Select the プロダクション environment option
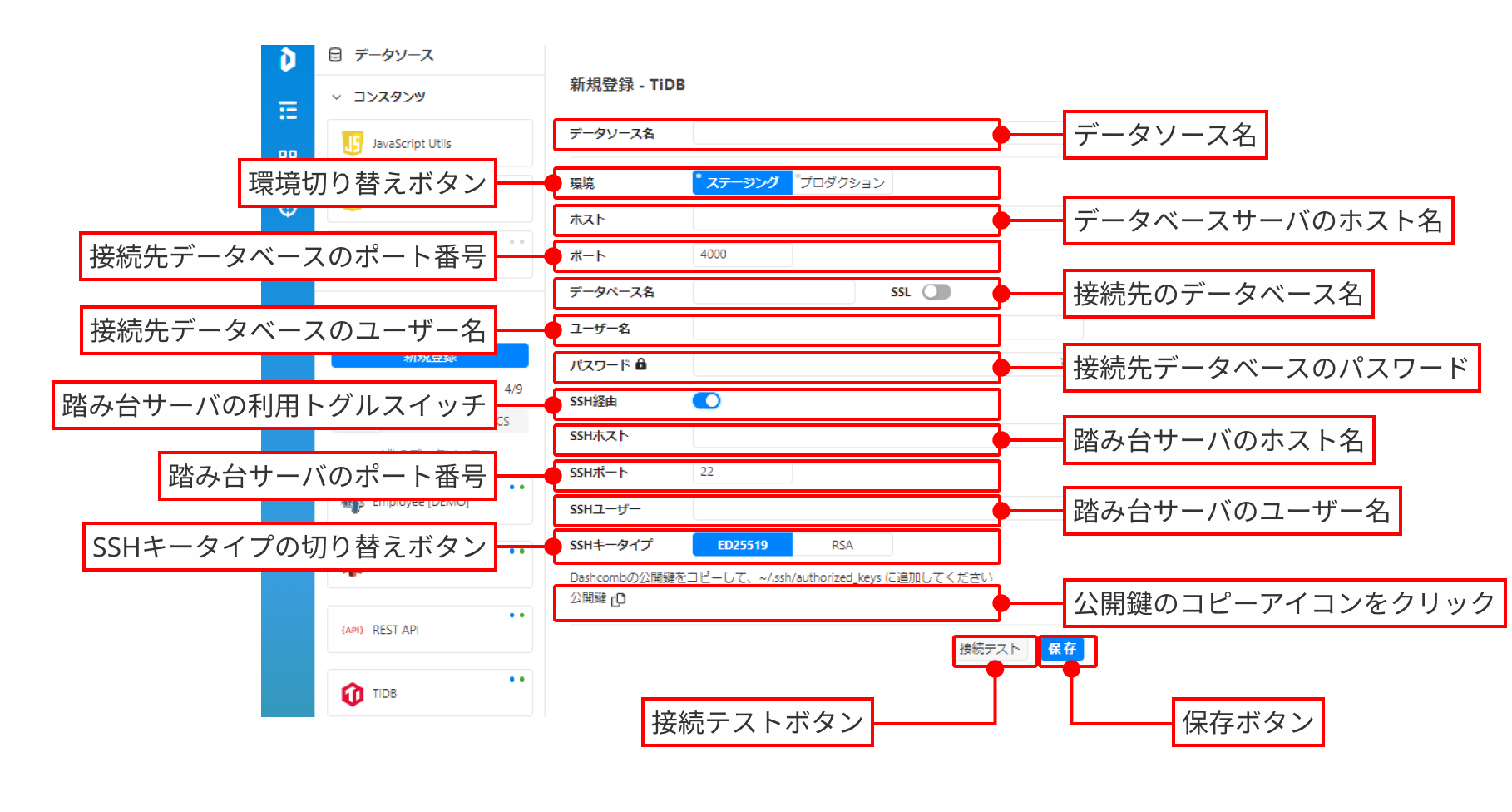Image resolution: width=1512 pixels, height=812 pixels. pos(842,183)
